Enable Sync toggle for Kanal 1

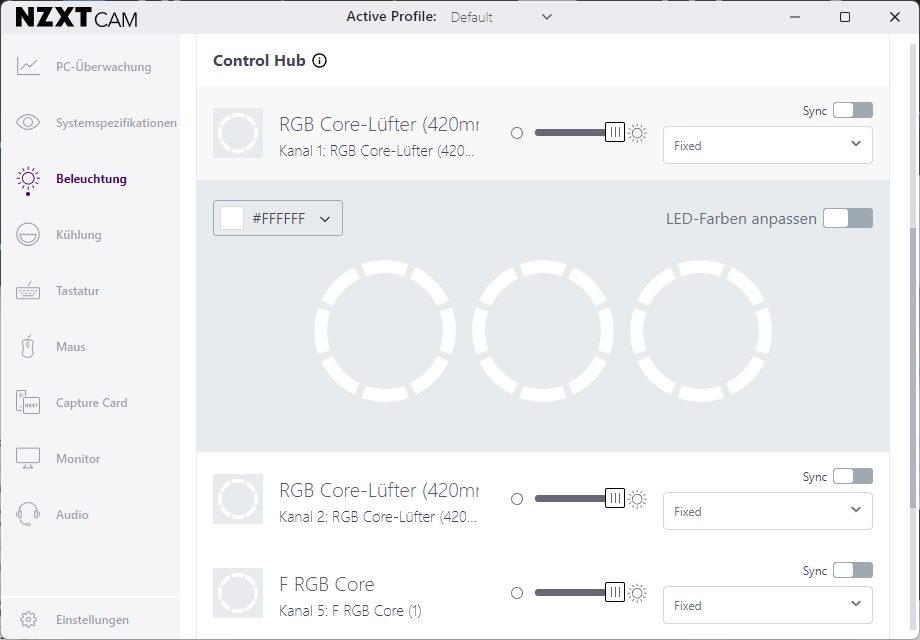(x=852, y=110)
